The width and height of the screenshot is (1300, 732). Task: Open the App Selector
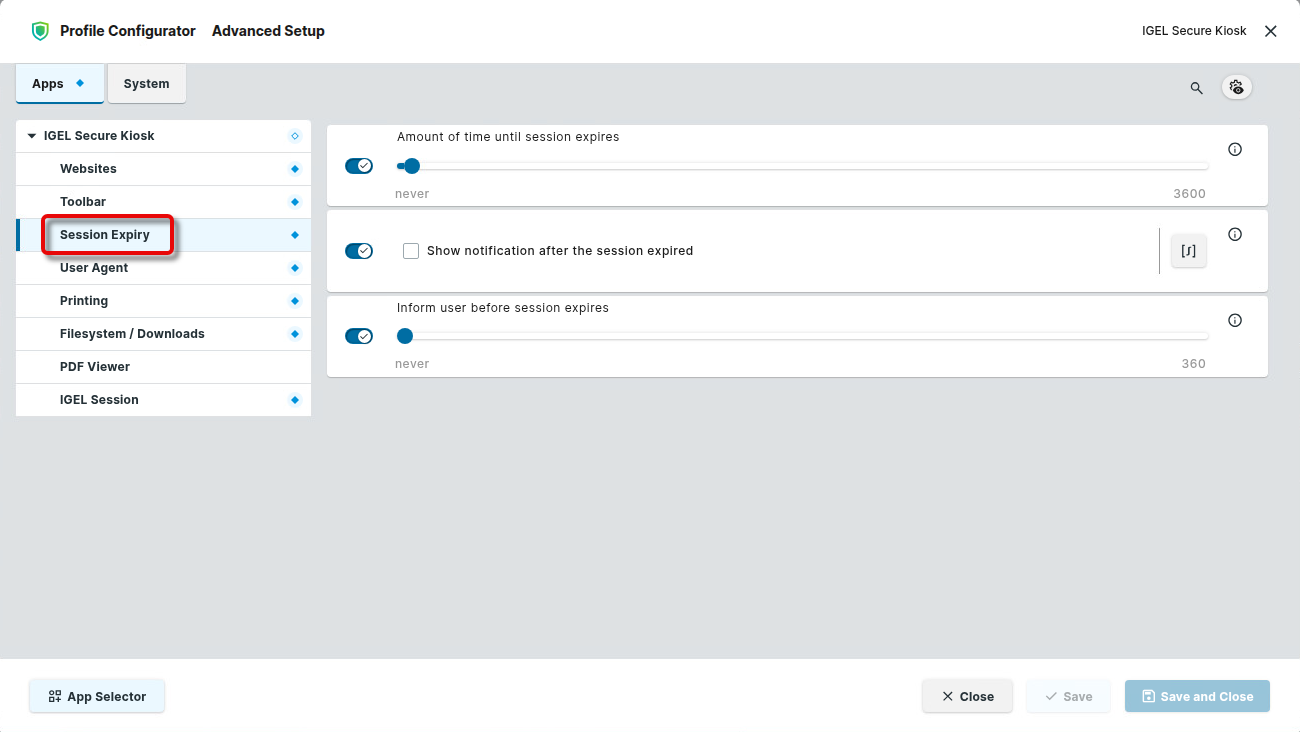(x=97, y=697)
